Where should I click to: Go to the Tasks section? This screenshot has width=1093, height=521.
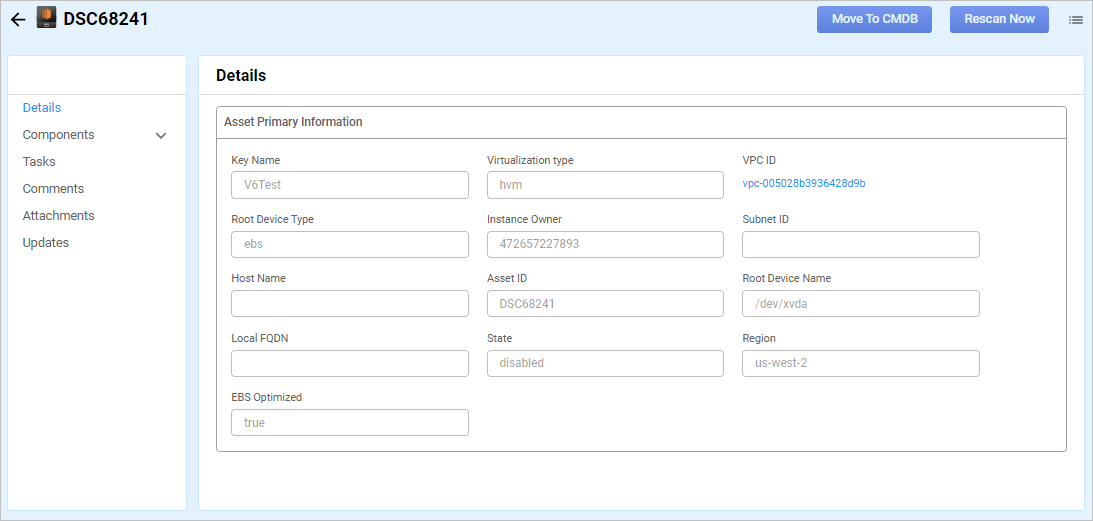tap(39, 162)
